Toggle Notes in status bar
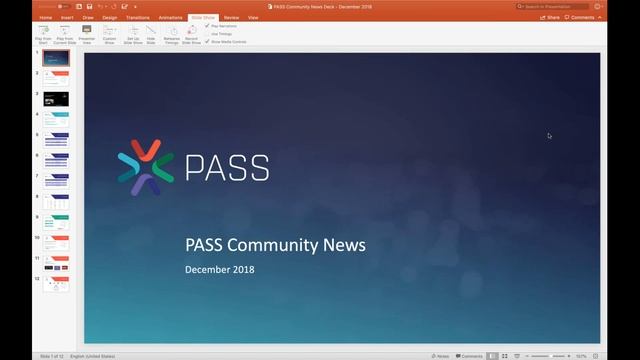The image size is (640, 360). point(440,356)
